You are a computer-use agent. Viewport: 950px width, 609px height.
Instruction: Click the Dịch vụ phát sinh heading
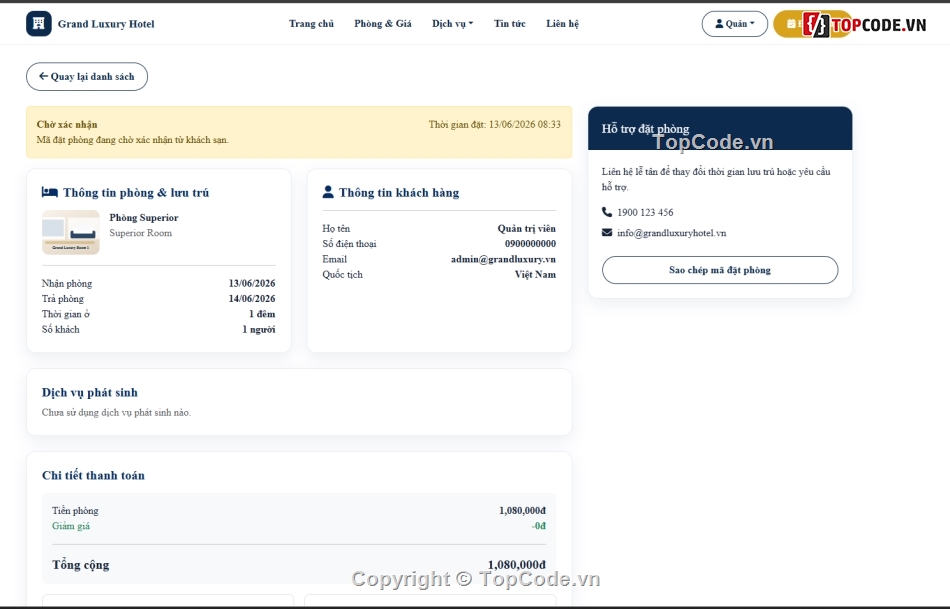(90, 392)
